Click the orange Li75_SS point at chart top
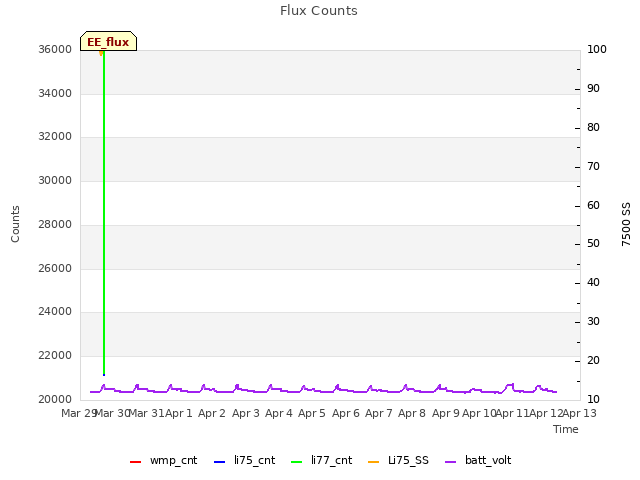 (x=101, y=53)
